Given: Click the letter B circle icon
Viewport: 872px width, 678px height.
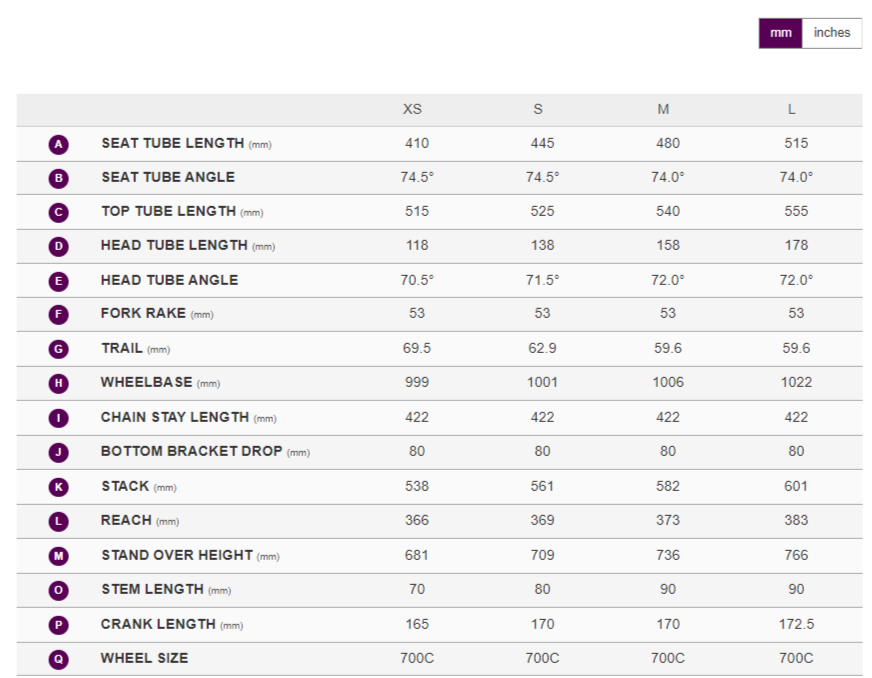Looking at the screenshot, I should 59,178.
